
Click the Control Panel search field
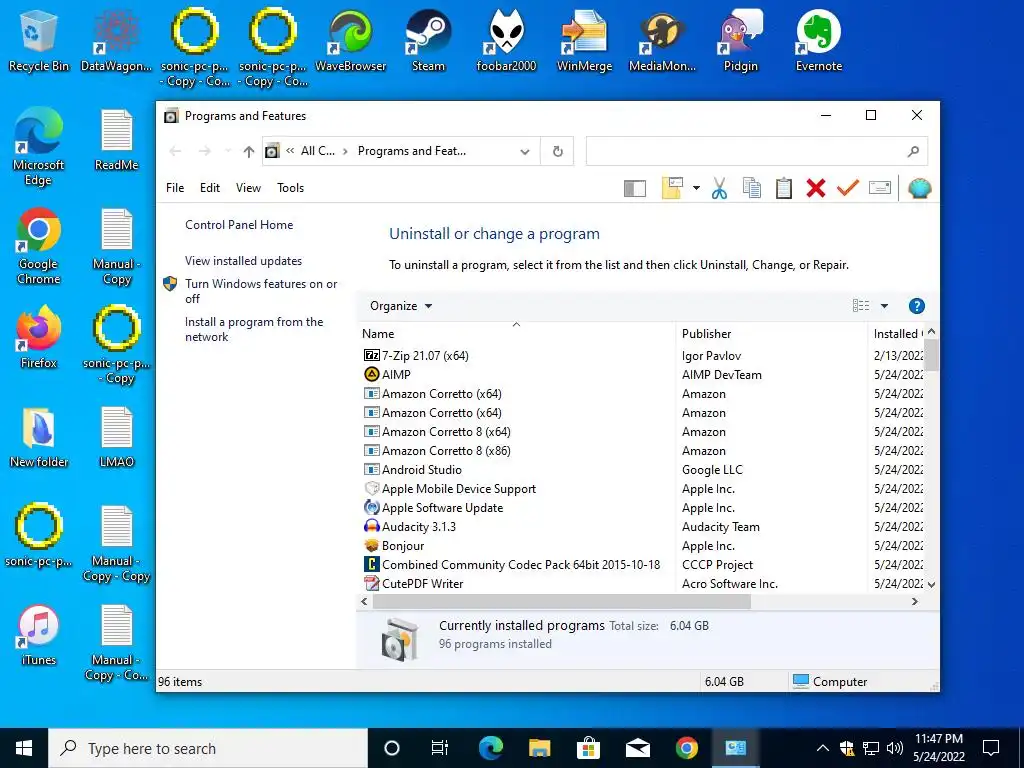pyautogui.click(x=756, y=152)
